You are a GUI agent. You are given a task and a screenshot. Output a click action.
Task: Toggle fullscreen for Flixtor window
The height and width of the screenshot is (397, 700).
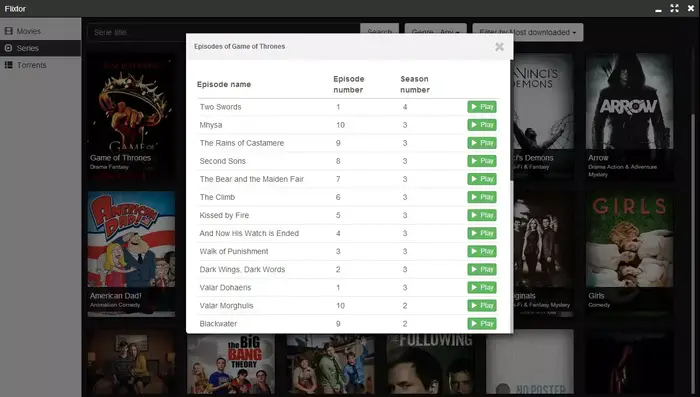675,8
